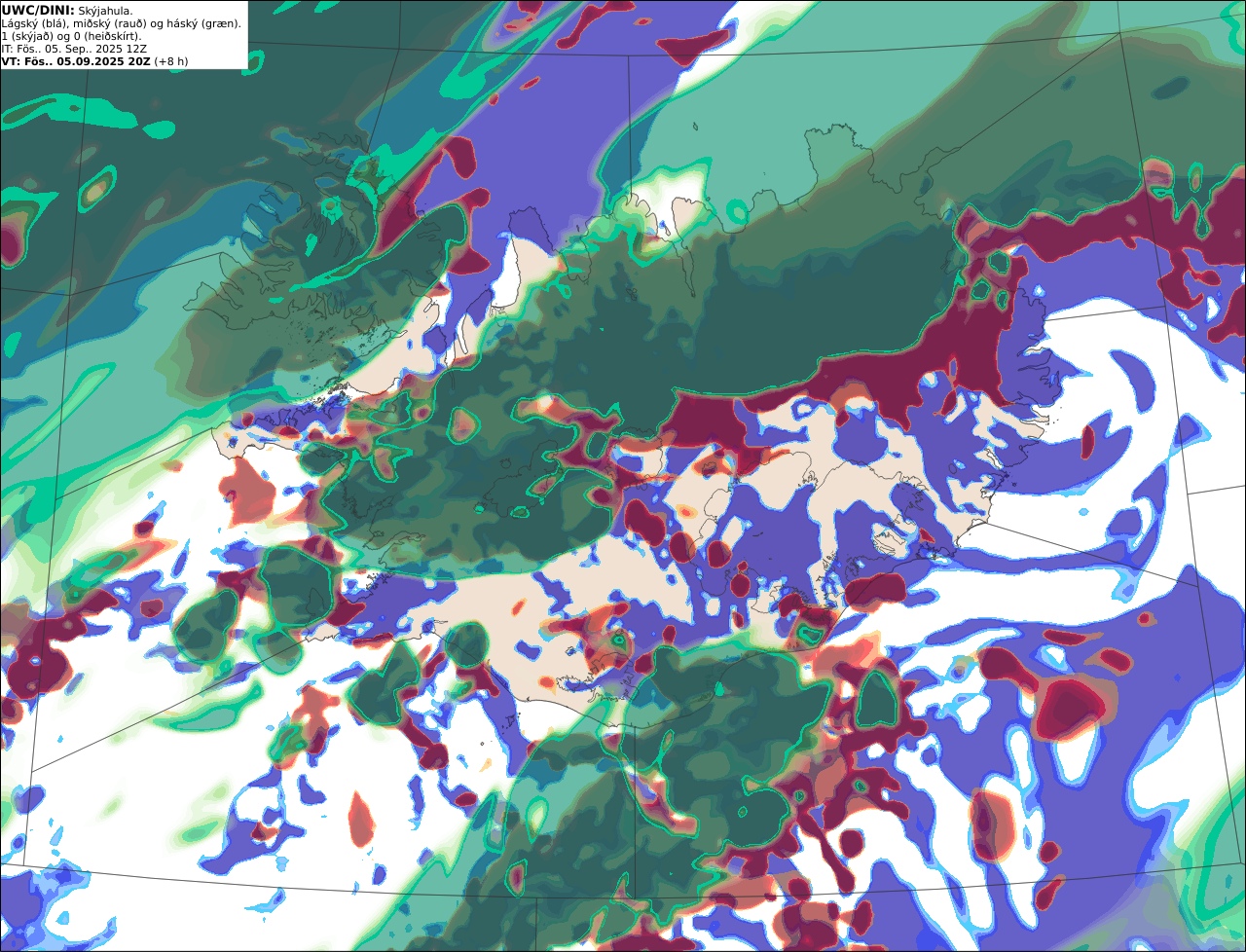Click the initial time "IT: Fös.. 05. Sep.. 2025 12Z"
This screenshot has height=952, width=1246.
point(76,48)
